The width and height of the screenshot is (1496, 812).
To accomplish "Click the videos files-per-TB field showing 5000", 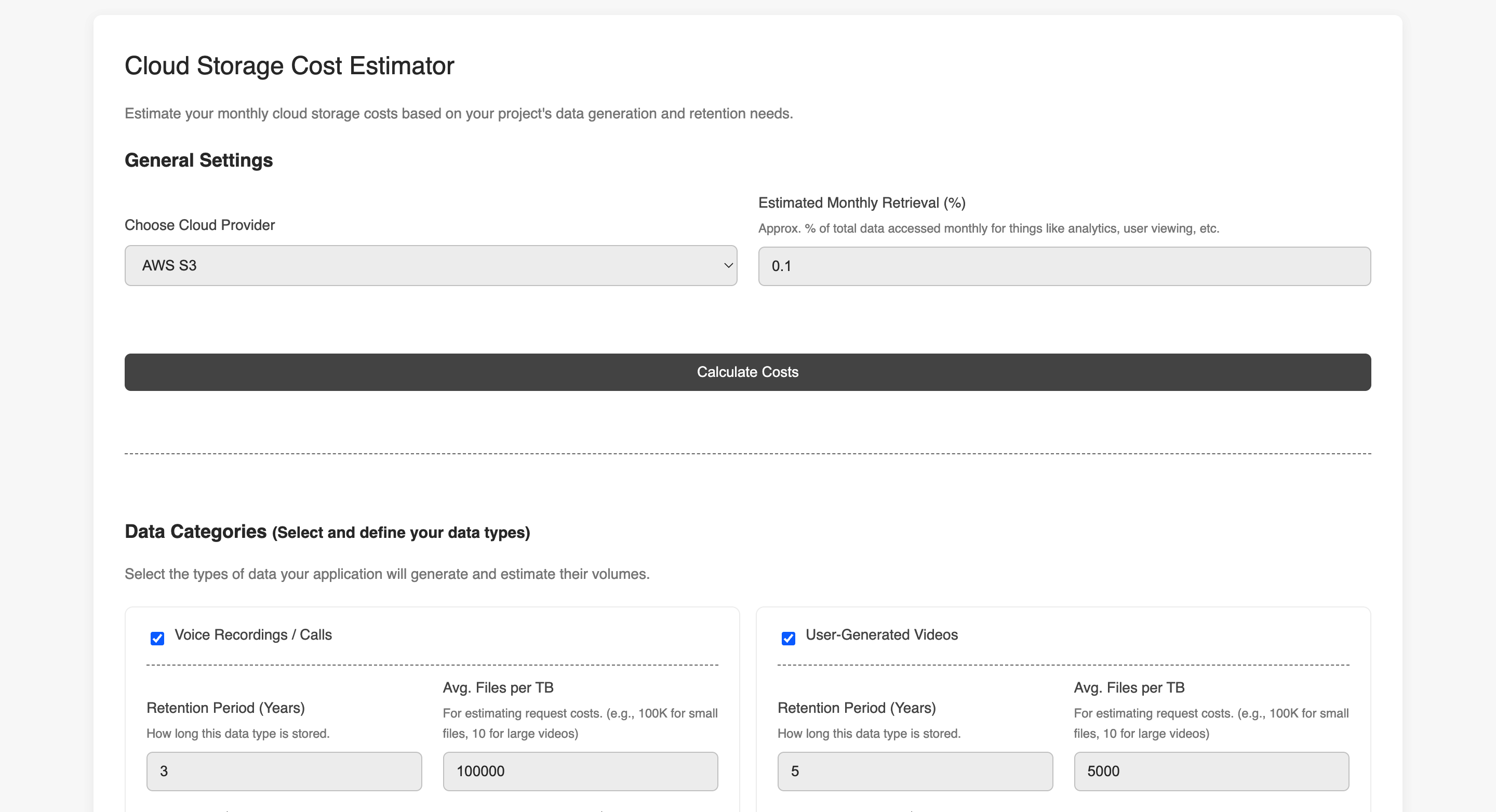I will click(1211, 772).
